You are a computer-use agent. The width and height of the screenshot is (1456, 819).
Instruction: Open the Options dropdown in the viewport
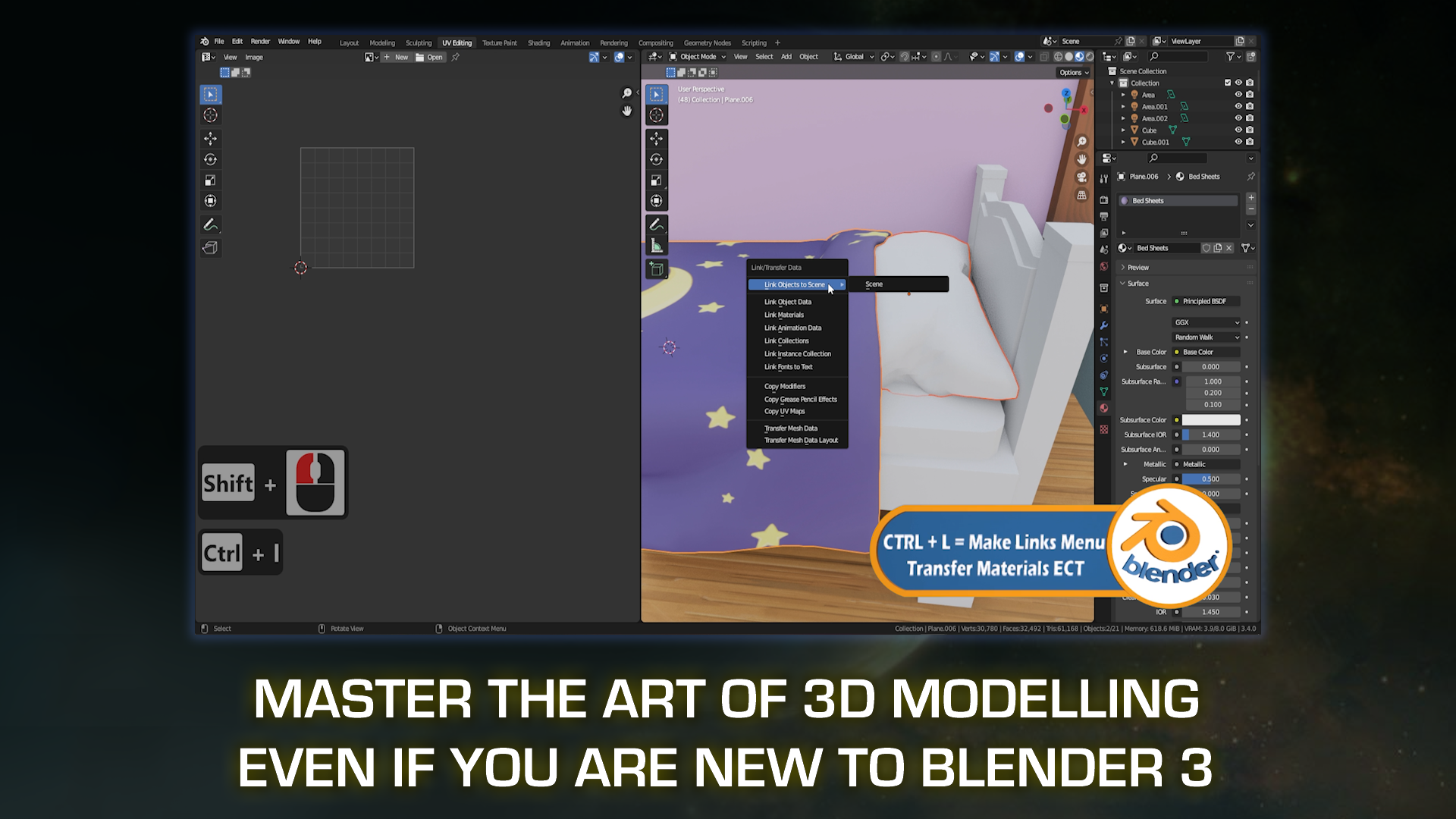pos(1074,72)
